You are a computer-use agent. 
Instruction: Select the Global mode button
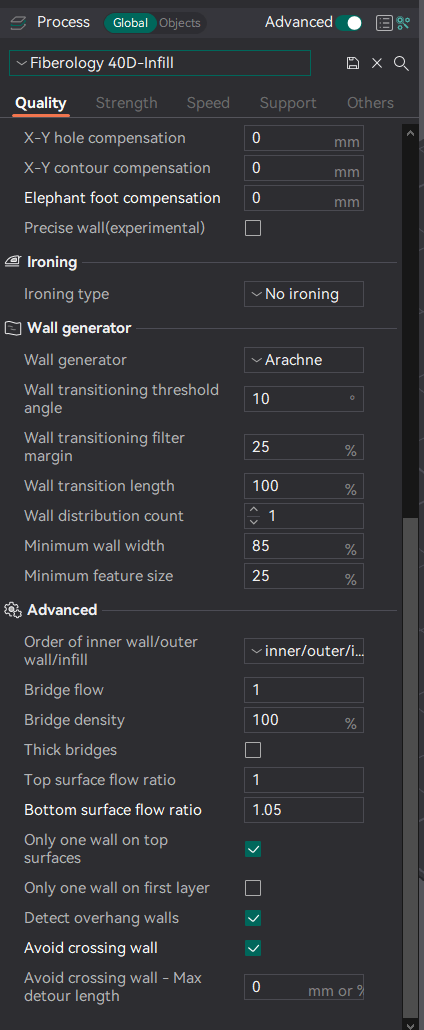[130, 23]
